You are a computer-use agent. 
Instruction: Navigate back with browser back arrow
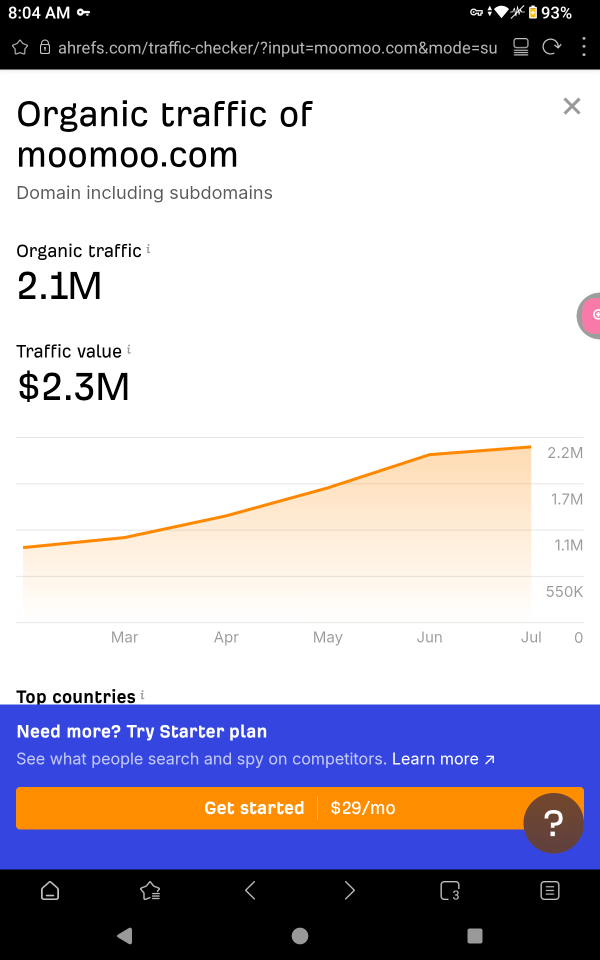[250, 890]
